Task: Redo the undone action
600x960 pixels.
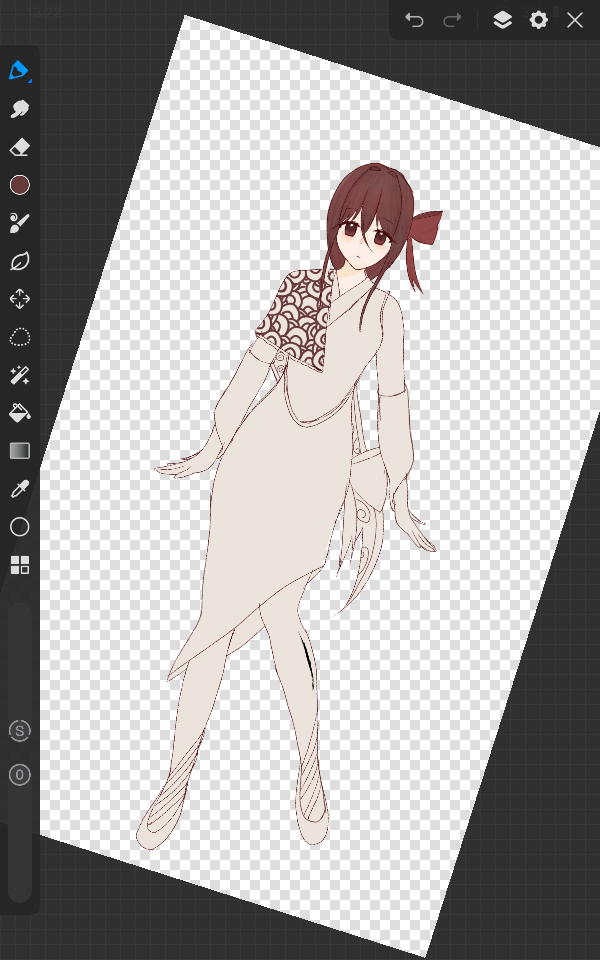Action: (x=452, y=20)
